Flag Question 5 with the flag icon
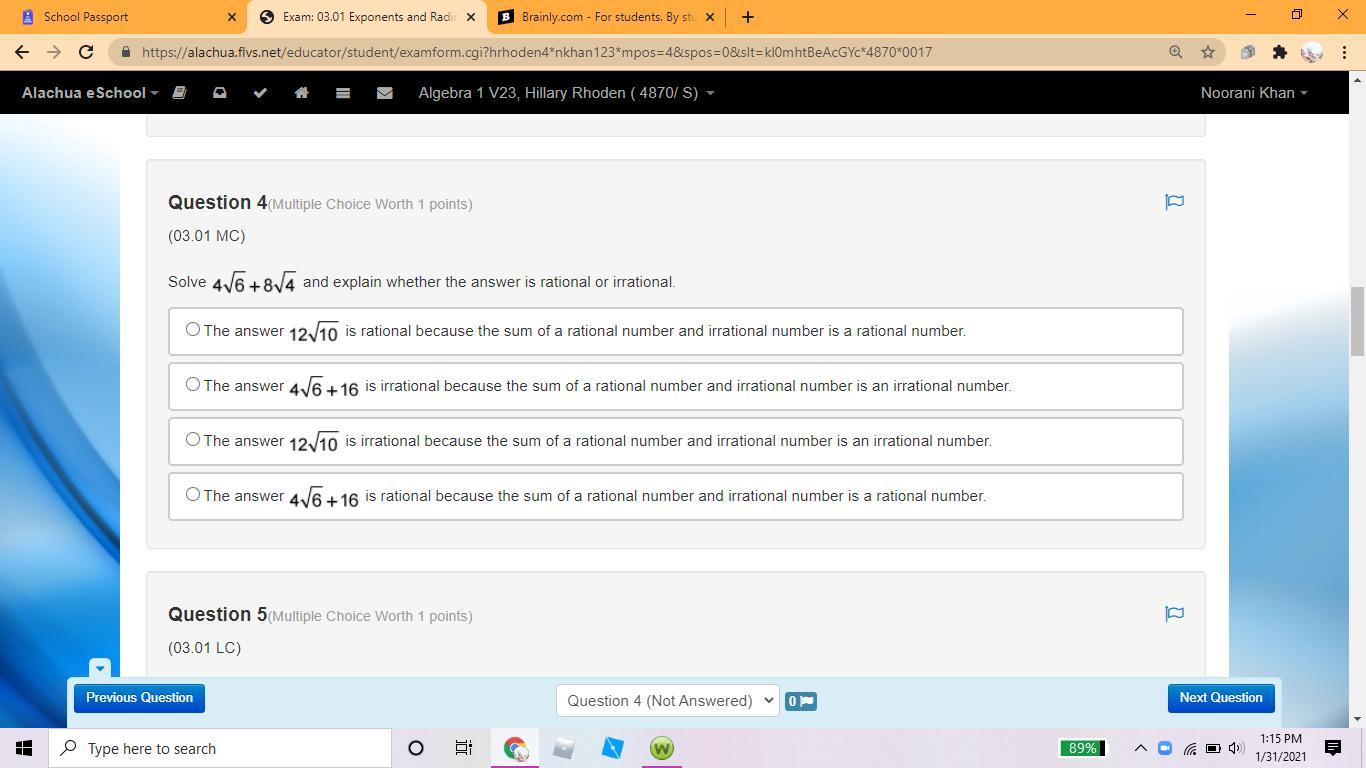The width and height of the screenshot is (1366, 768). pos(1174,614)
